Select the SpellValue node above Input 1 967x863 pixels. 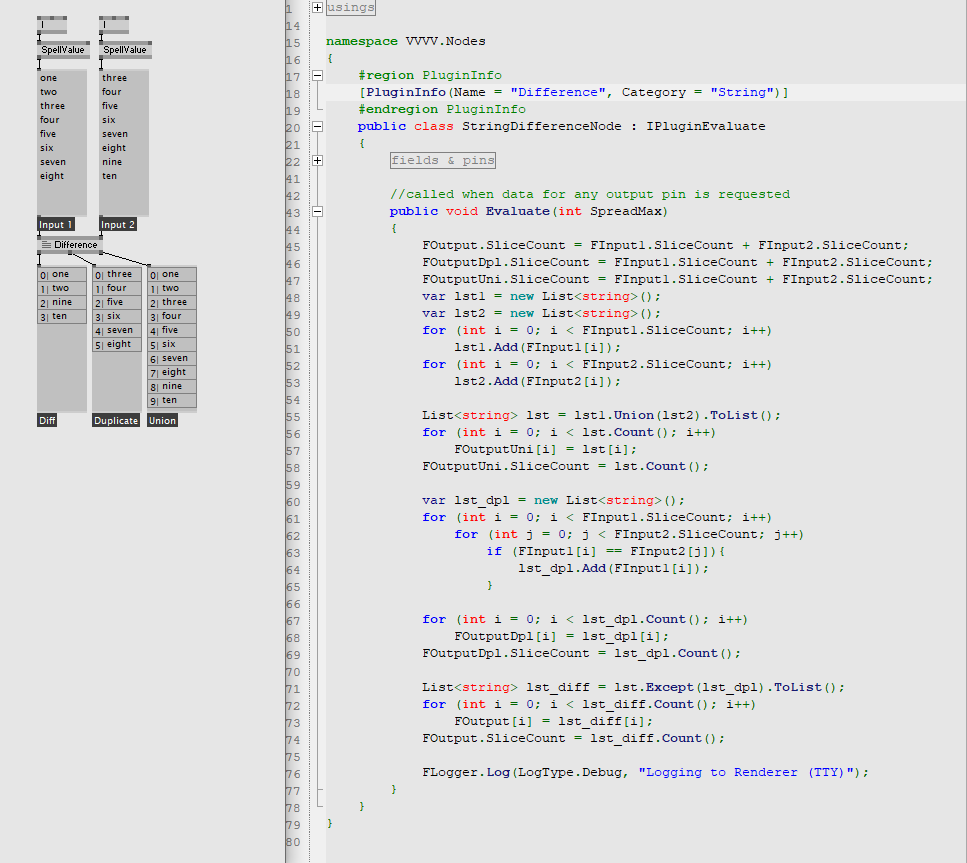coord(63,50)
